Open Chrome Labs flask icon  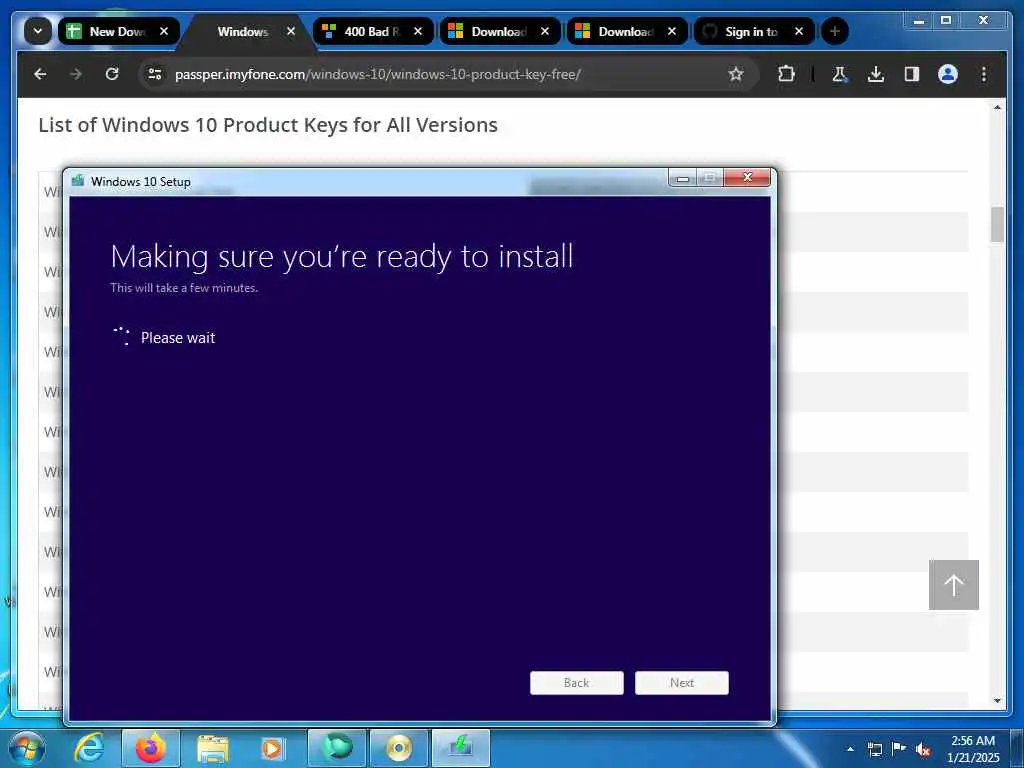tap(840, 74)
